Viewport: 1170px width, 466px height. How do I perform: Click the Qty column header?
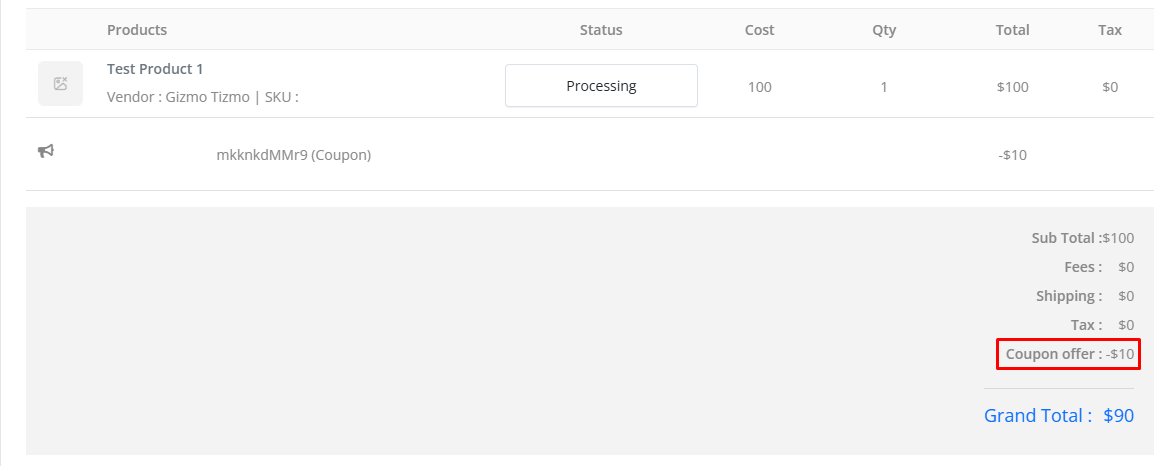tap(884, 30)
